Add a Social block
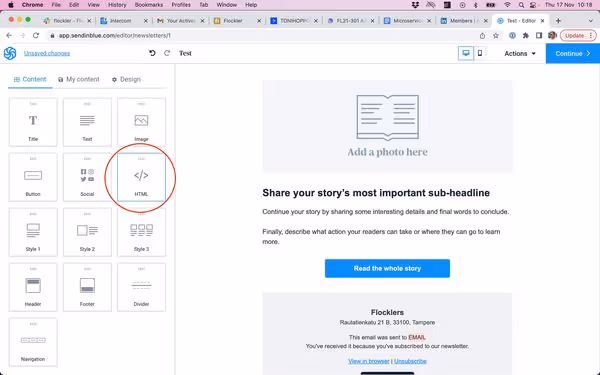Image resolution: width=600 pixels, height=375 pixels. click(87, 177)
